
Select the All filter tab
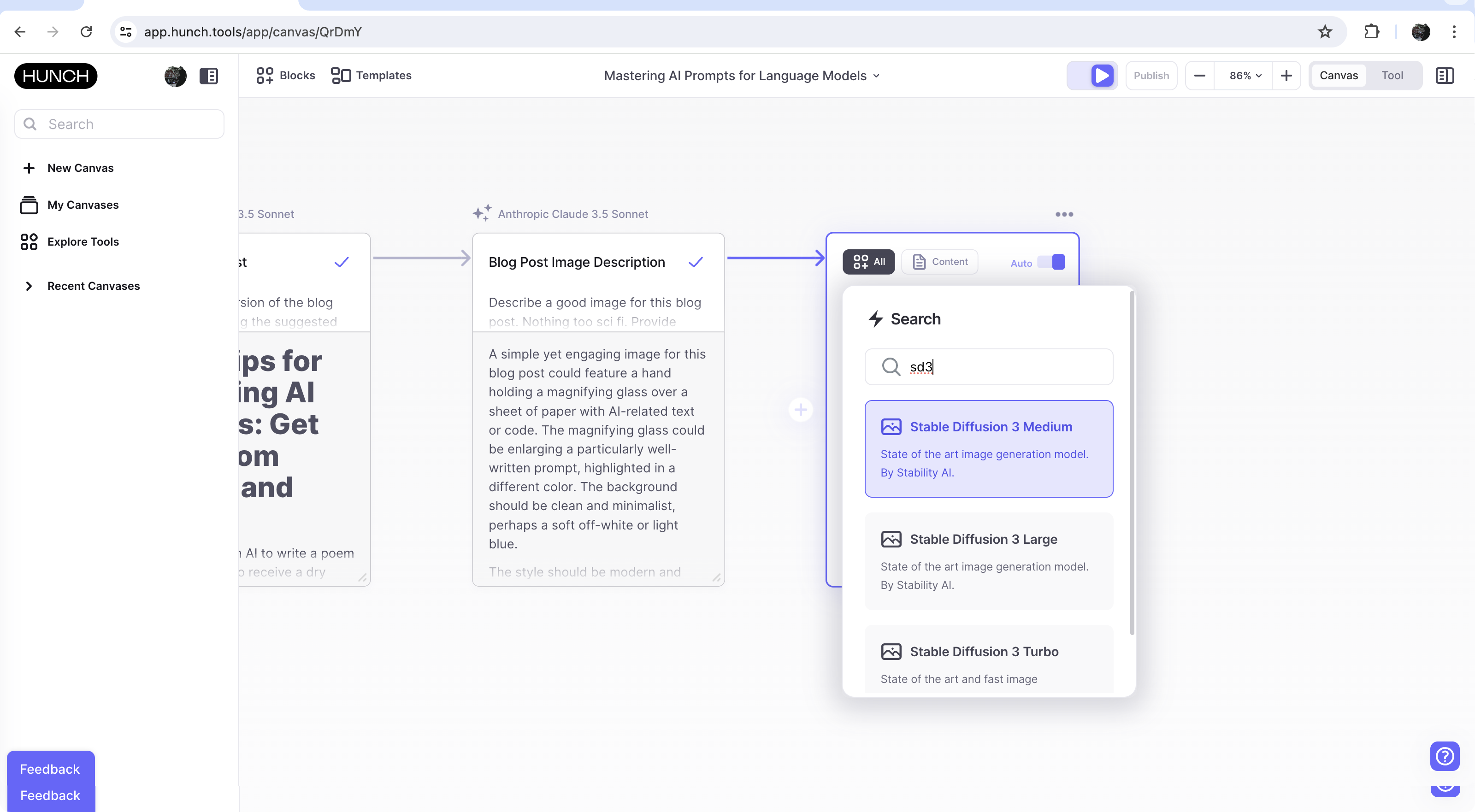[868, 262]
